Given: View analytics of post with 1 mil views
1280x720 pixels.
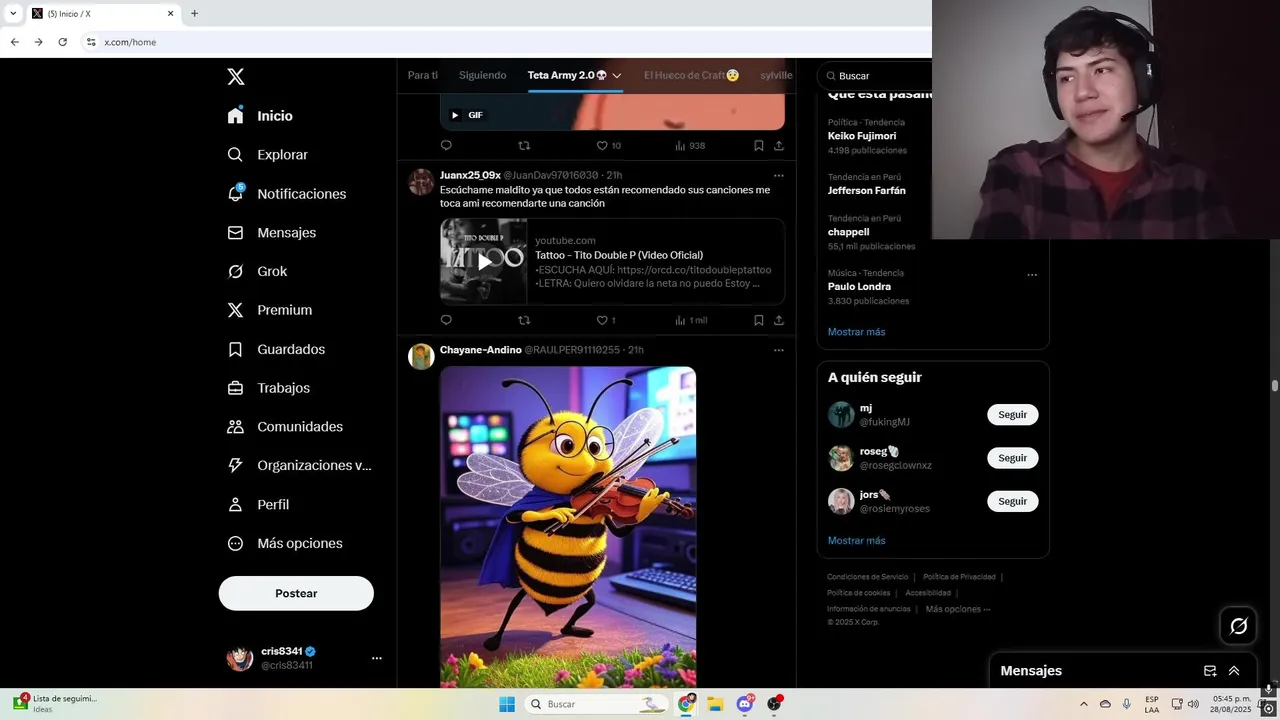Looking at the screenshot, I should point(691,320).
